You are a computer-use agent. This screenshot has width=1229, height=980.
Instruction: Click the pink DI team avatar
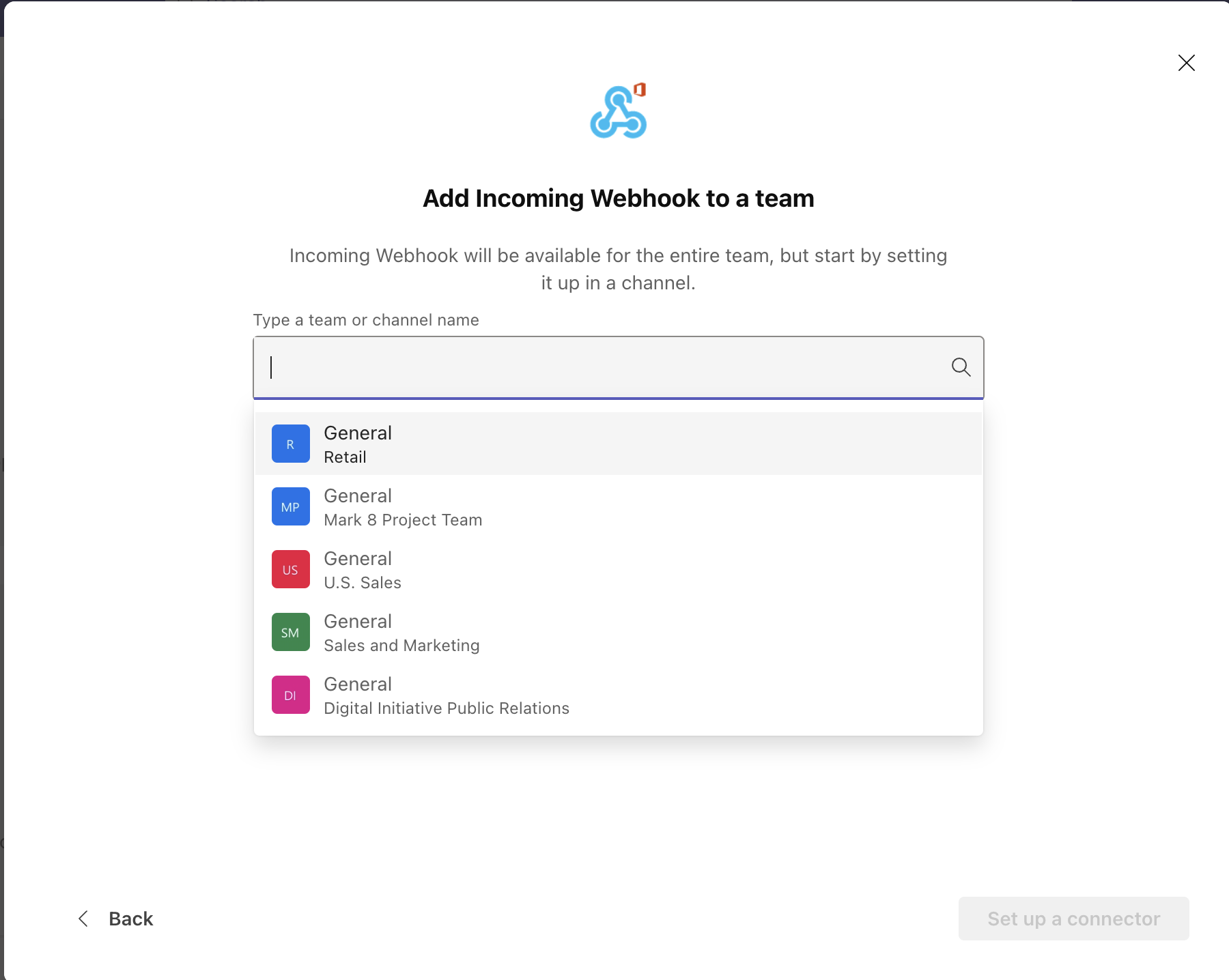pos(291,695)
